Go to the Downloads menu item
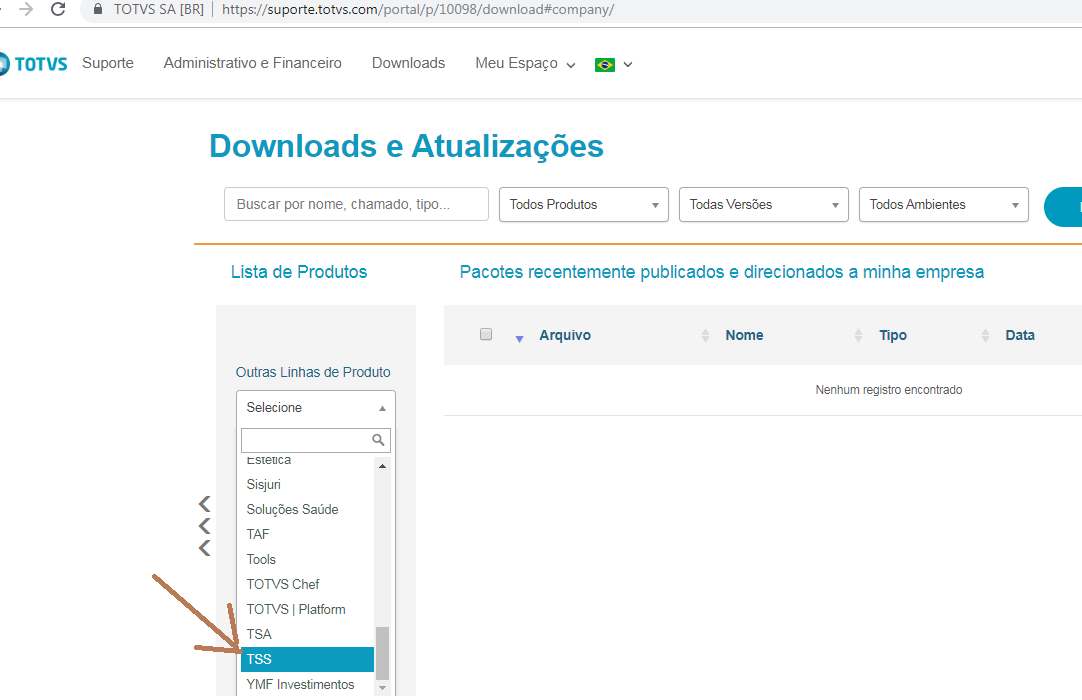 pos(409,63)
